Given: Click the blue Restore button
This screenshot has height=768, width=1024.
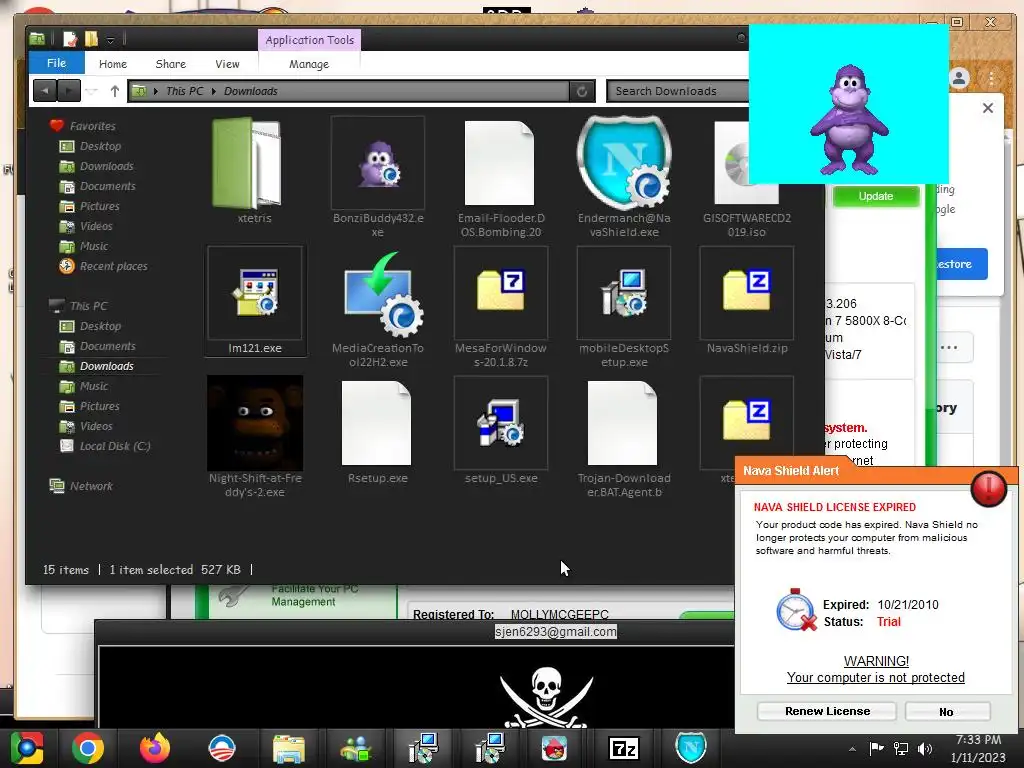Looking at the screenshot, I should 961,264.
